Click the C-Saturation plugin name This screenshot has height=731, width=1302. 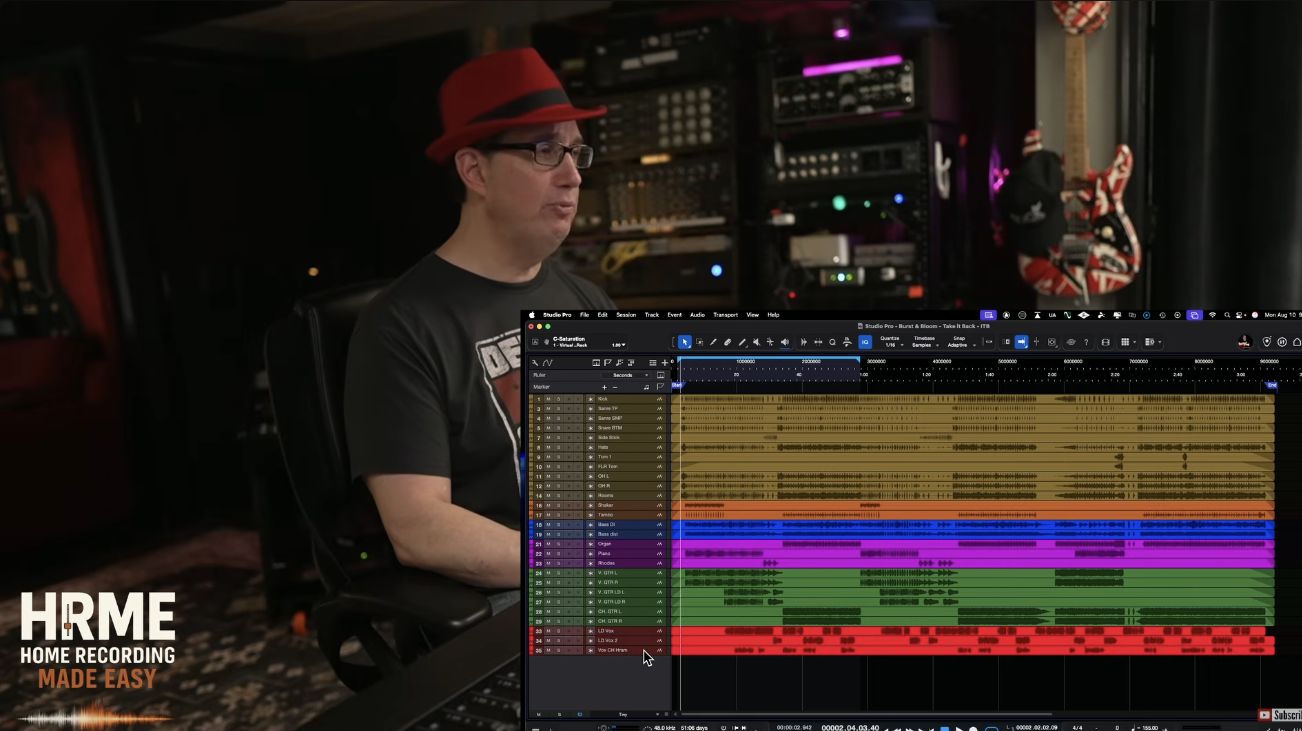[569, 339]
